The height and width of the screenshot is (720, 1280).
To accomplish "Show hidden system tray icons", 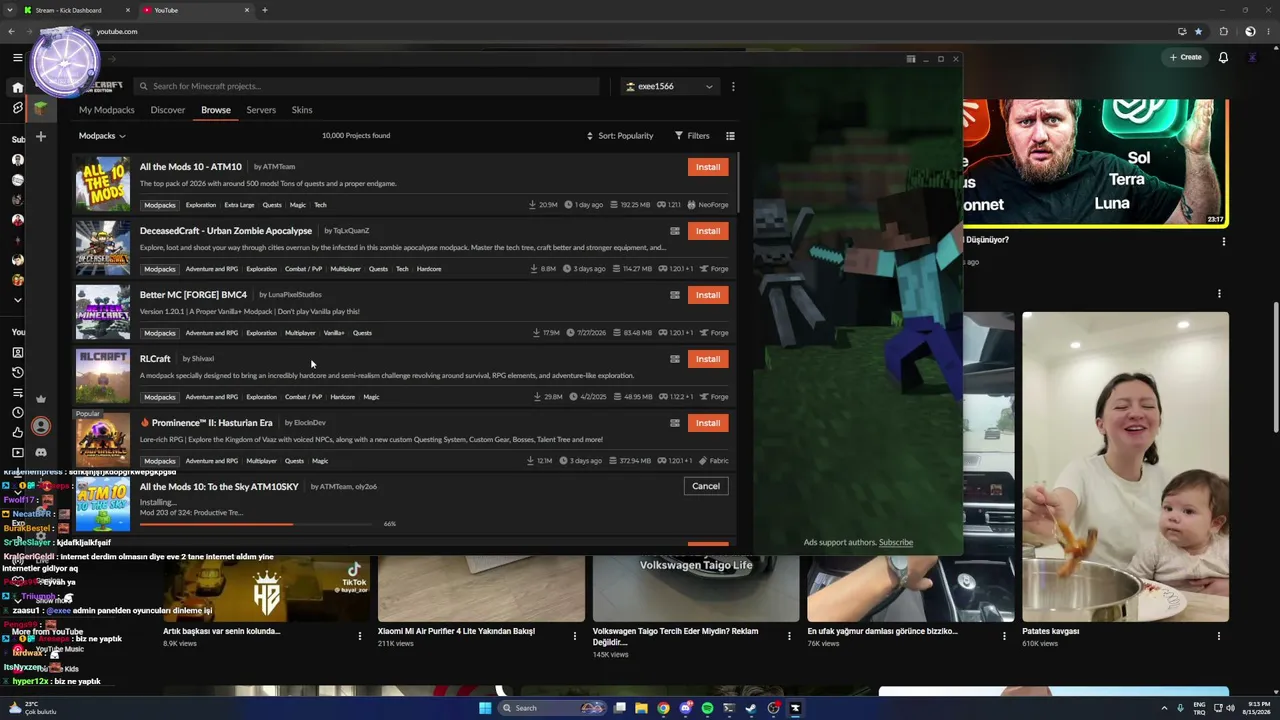I will click(1165, 708).
